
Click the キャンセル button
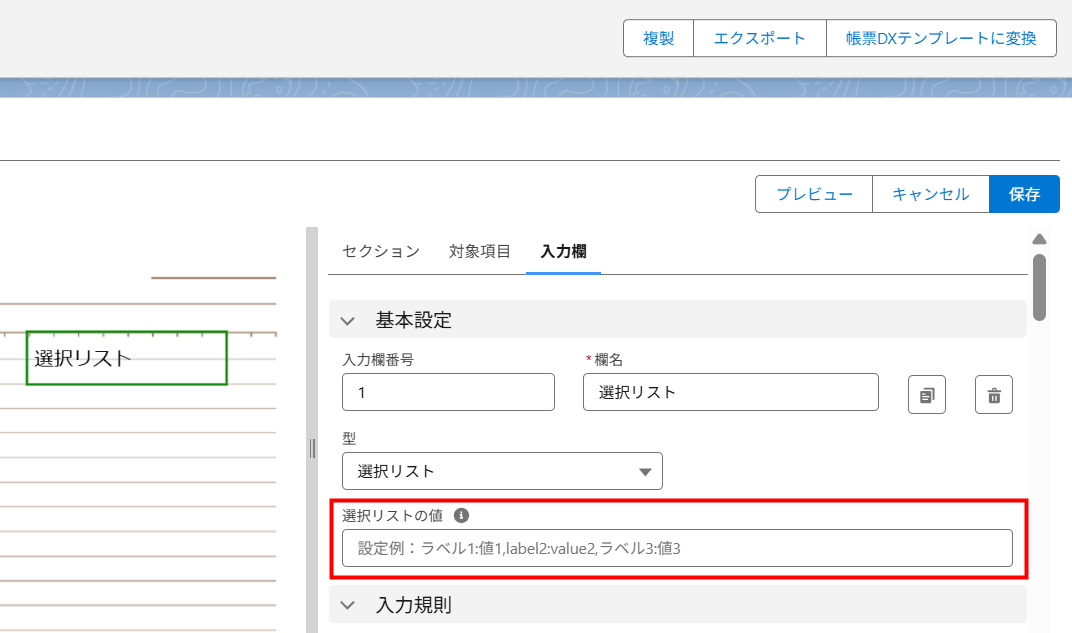pyautogui.click(x=930, y=193)
